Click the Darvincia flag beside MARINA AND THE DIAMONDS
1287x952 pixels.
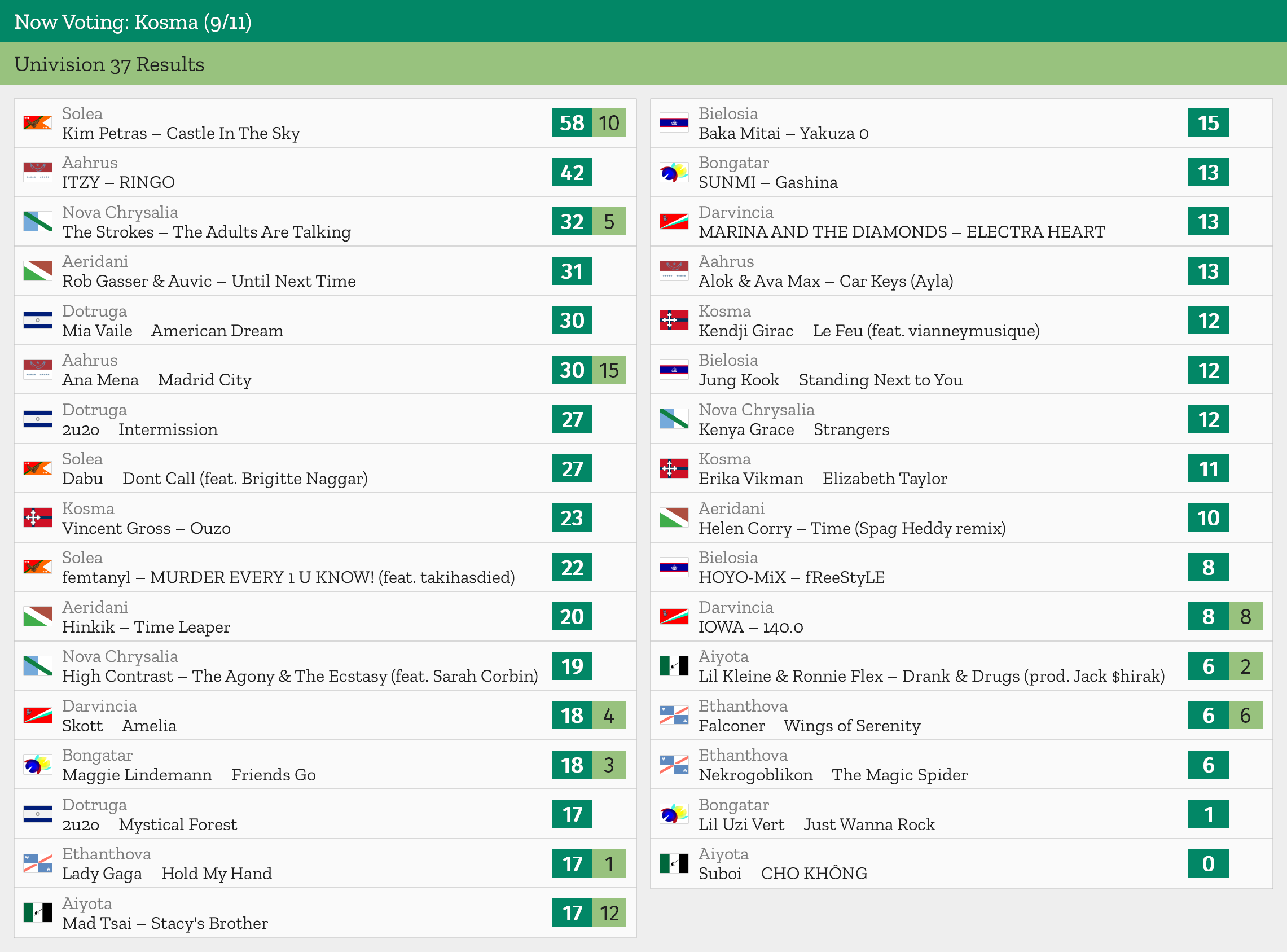coord(674,221)
